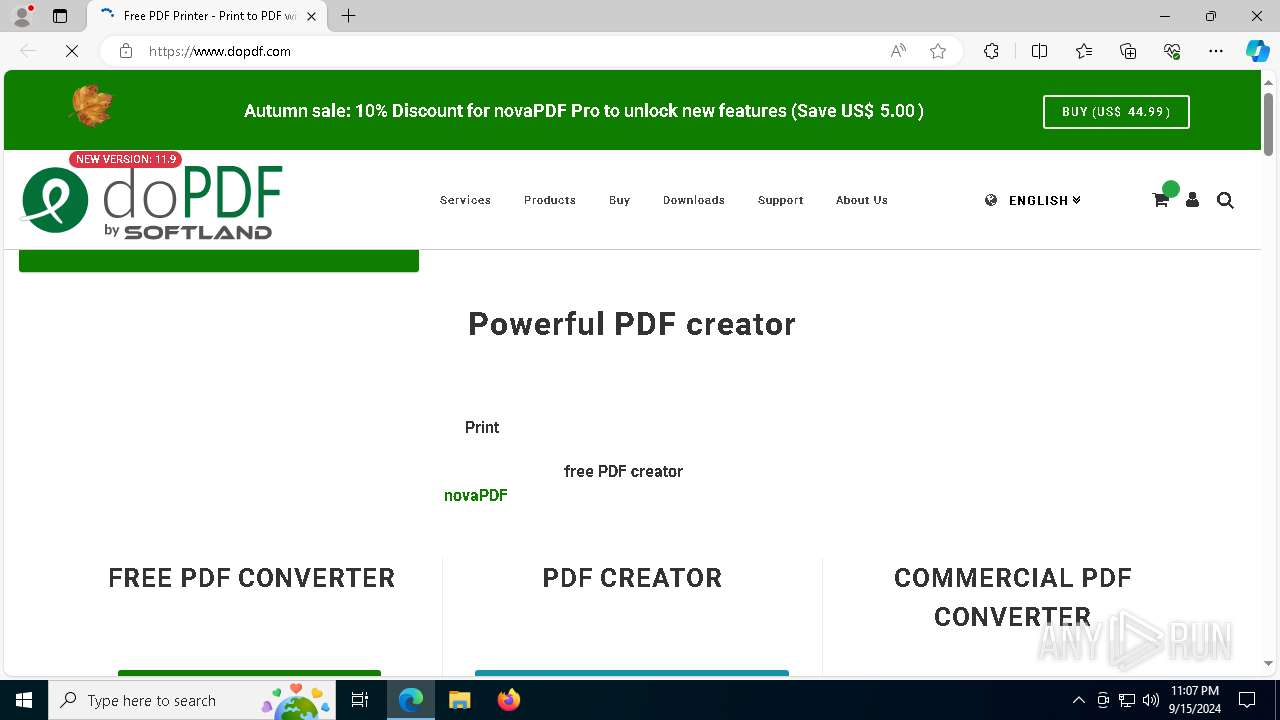Click the FREE PDF CONVERTER heading

pyautogui.click(x=252, y=578)
